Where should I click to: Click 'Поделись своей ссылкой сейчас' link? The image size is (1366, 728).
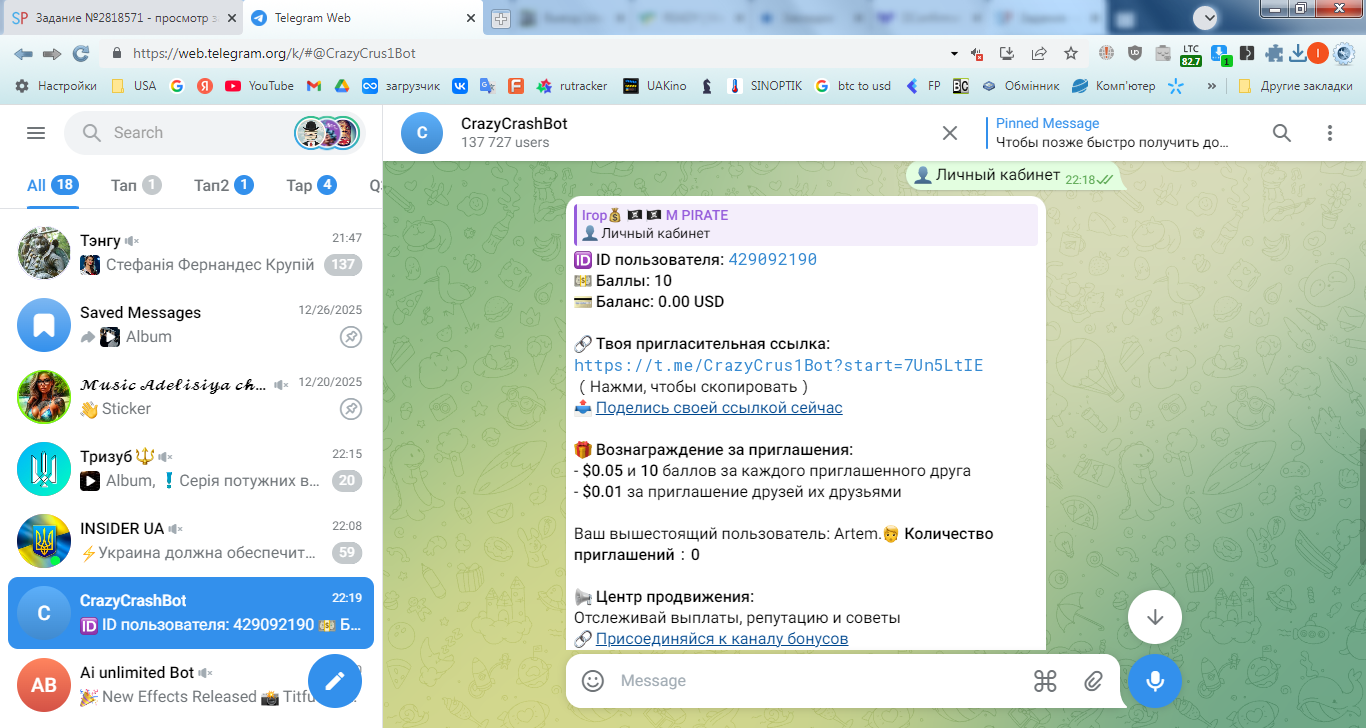click(719, 408)
